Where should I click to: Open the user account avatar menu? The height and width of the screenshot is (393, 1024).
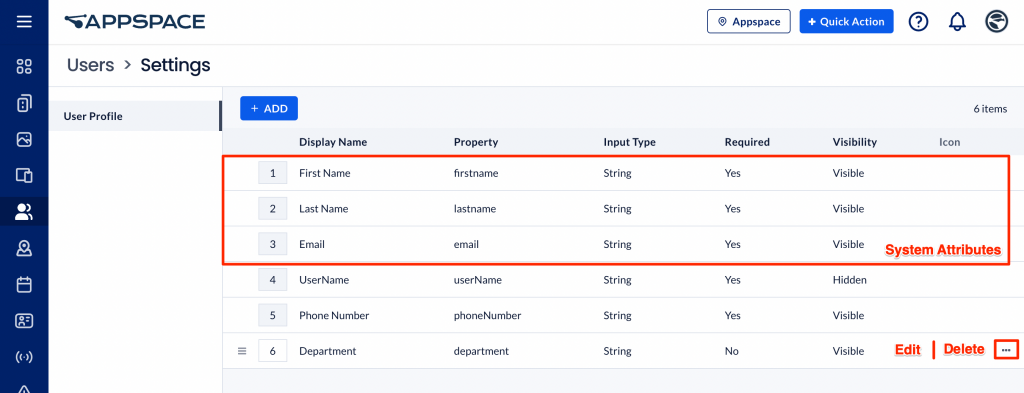pyautogui.click(x=995, y=22)
